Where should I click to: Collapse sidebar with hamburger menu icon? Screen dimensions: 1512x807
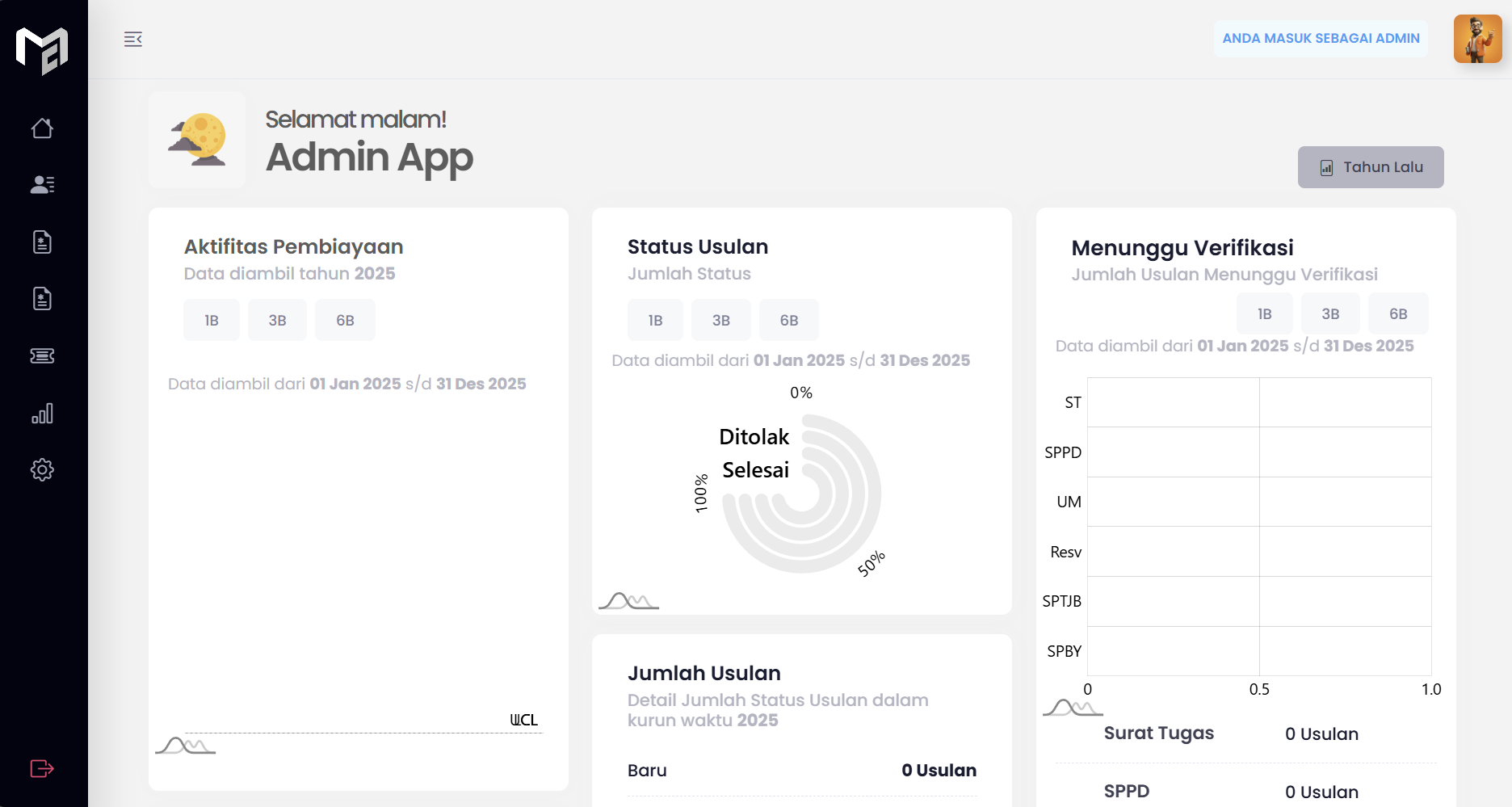(133, 39)
